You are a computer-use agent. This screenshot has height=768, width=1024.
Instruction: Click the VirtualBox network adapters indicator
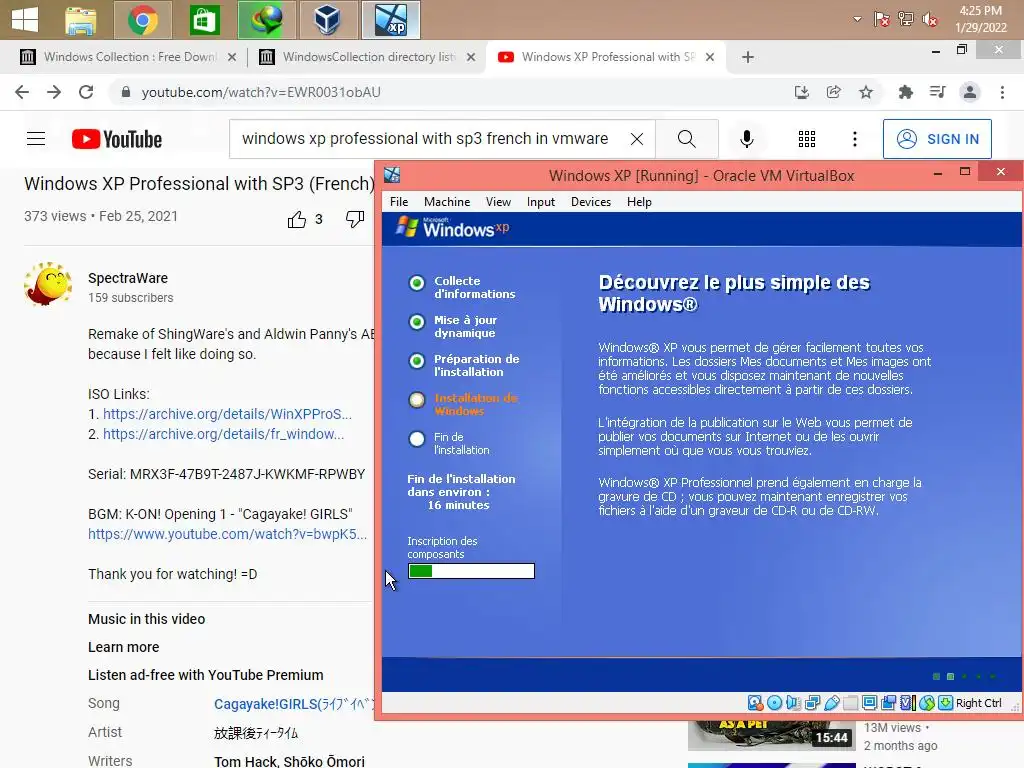click(812, 703)
